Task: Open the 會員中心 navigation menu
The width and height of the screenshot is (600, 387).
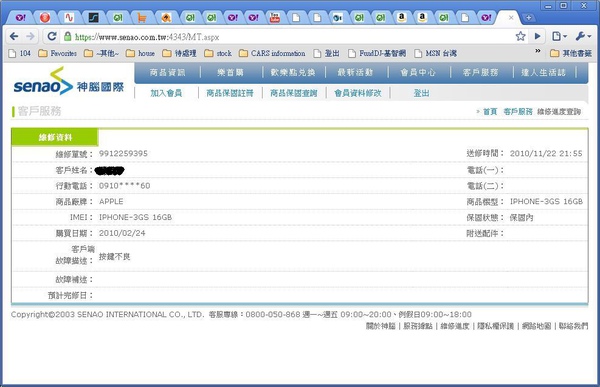Action: [418, 72]
